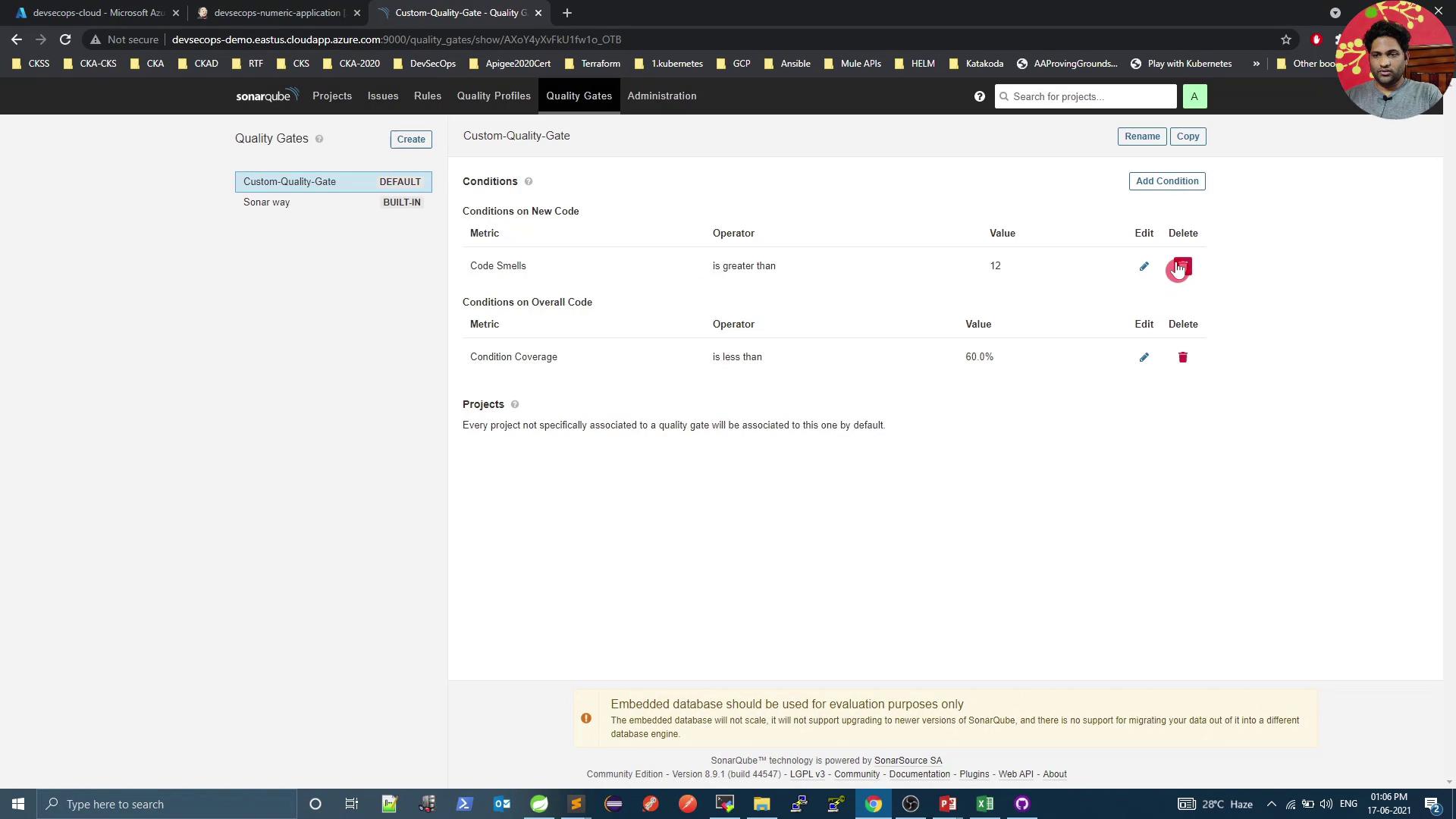
Task: Click help icon beside Conditions heading
Action: click(x=529, y=182)
